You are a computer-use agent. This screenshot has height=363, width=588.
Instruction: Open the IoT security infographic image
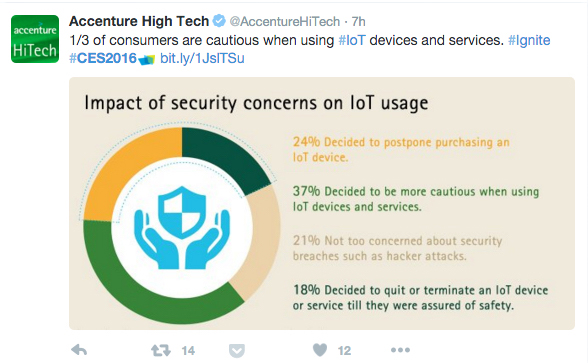[322, 204]
